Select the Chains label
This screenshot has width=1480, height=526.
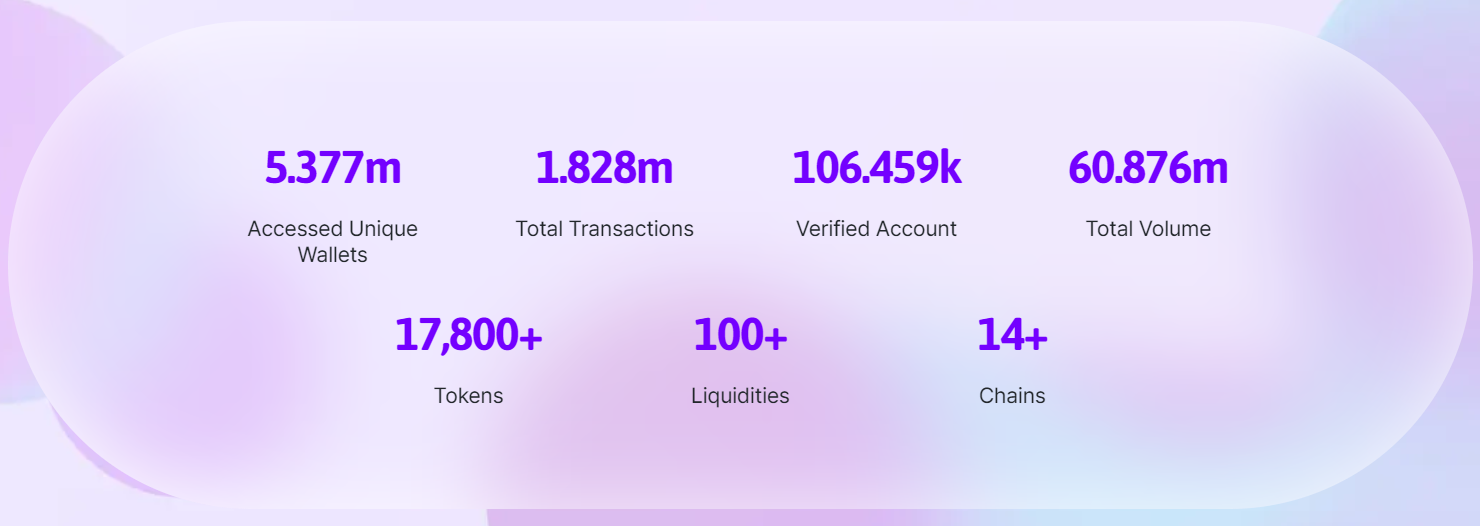click(x=1012, y=396)
